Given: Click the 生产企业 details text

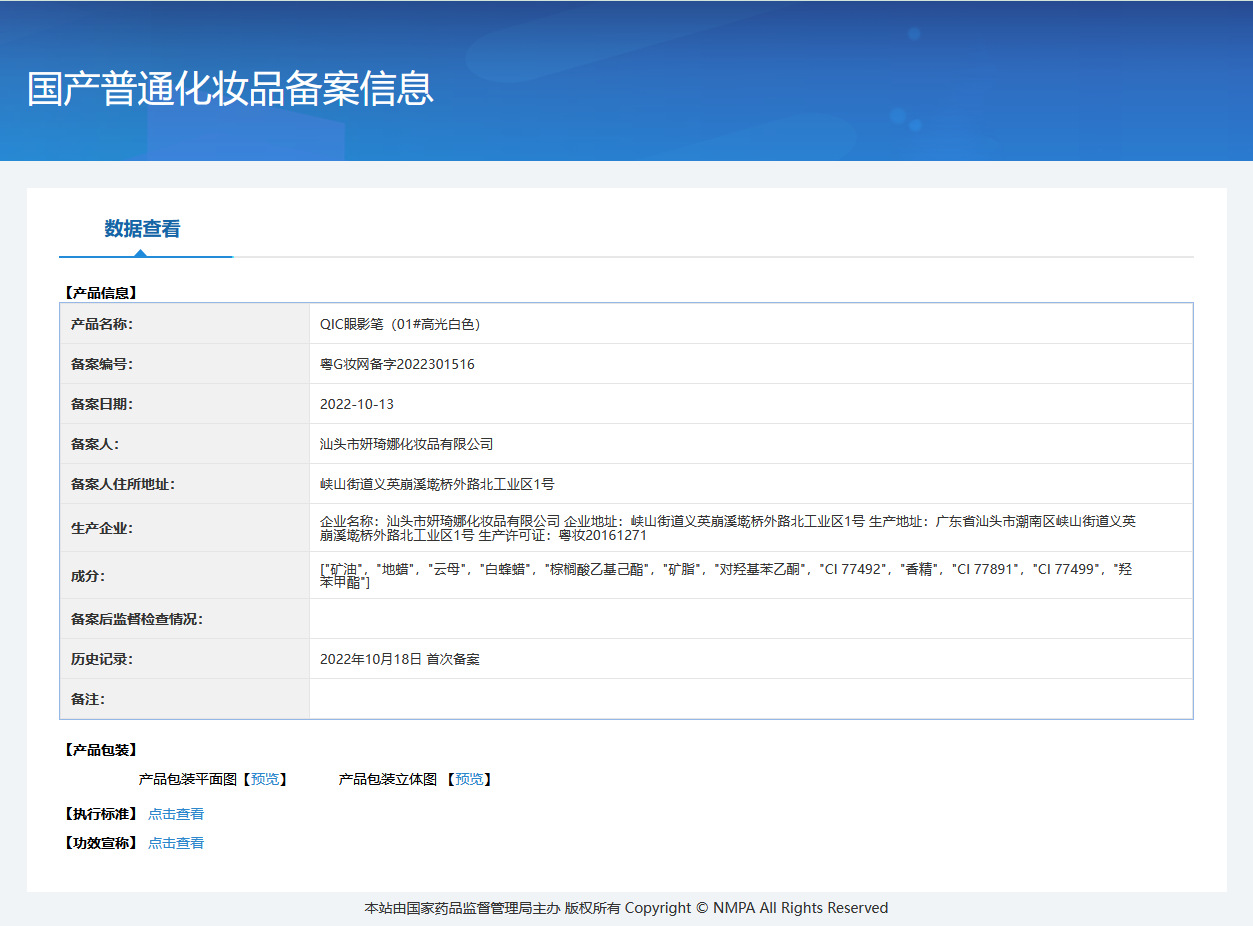Looking at the screenshot, I should click(x=728, y=528).
